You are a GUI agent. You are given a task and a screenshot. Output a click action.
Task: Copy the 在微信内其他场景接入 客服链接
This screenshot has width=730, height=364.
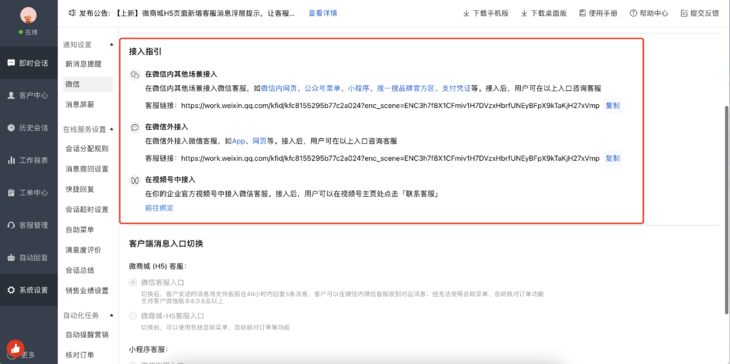(x=612, y=106)
